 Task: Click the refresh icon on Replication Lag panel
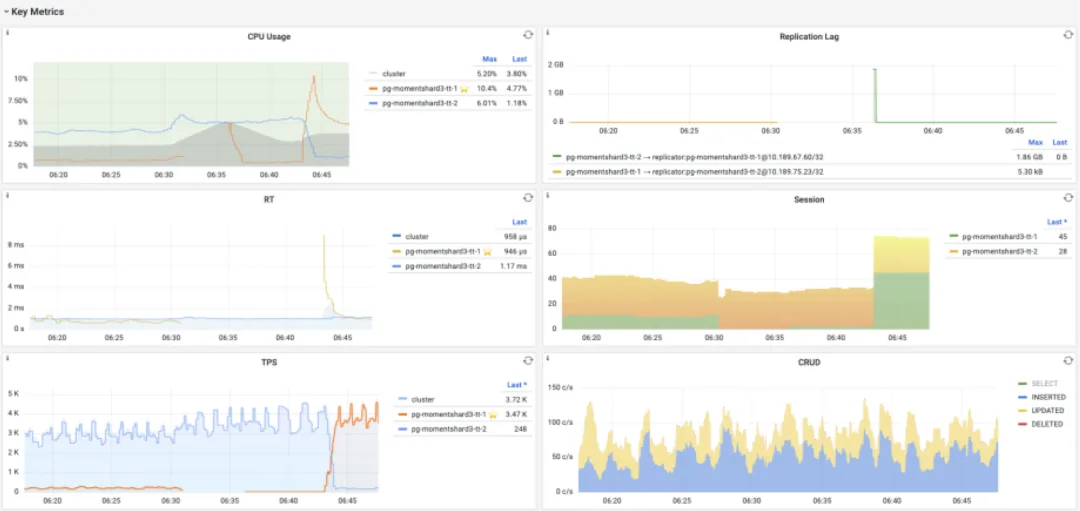[x=1068, y=34]
